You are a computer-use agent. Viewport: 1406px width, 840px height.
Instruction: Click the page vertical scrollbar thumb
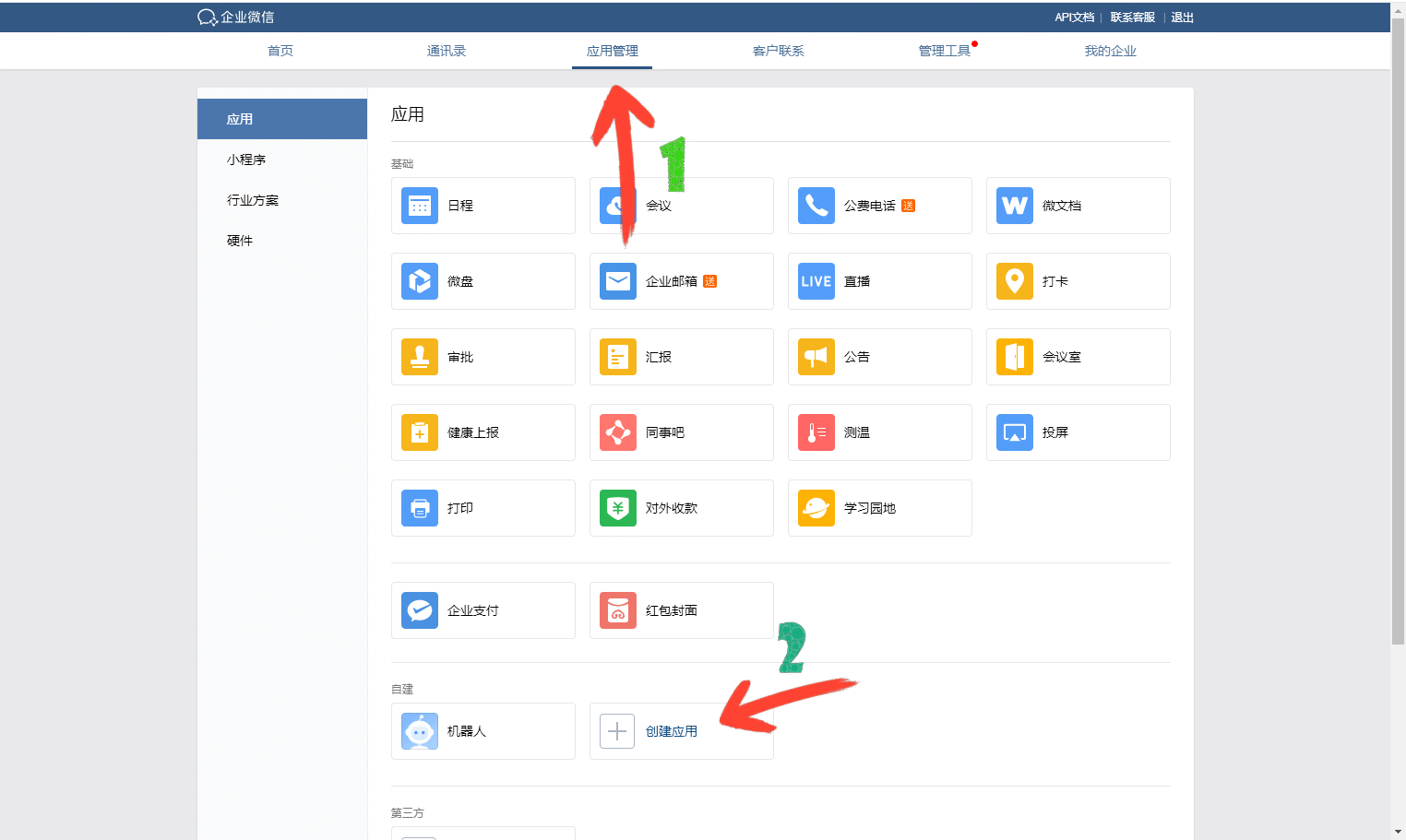tap(1399, 330)
